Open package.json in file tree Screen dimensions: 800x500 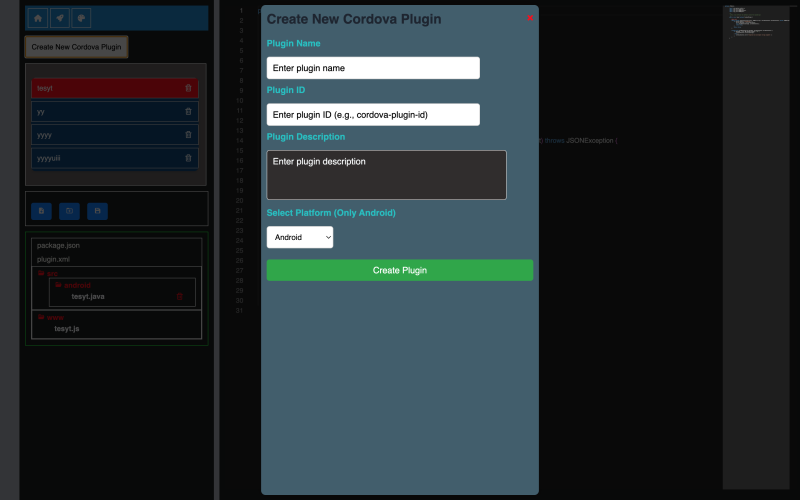click(x=58, y=245)
